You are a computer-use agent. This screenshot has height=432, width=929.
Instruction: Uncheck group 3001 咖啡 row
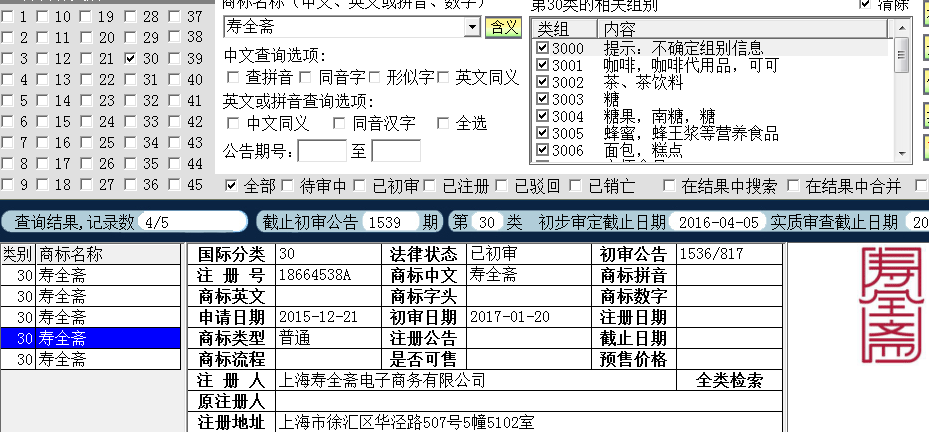[x=542, y=65]
